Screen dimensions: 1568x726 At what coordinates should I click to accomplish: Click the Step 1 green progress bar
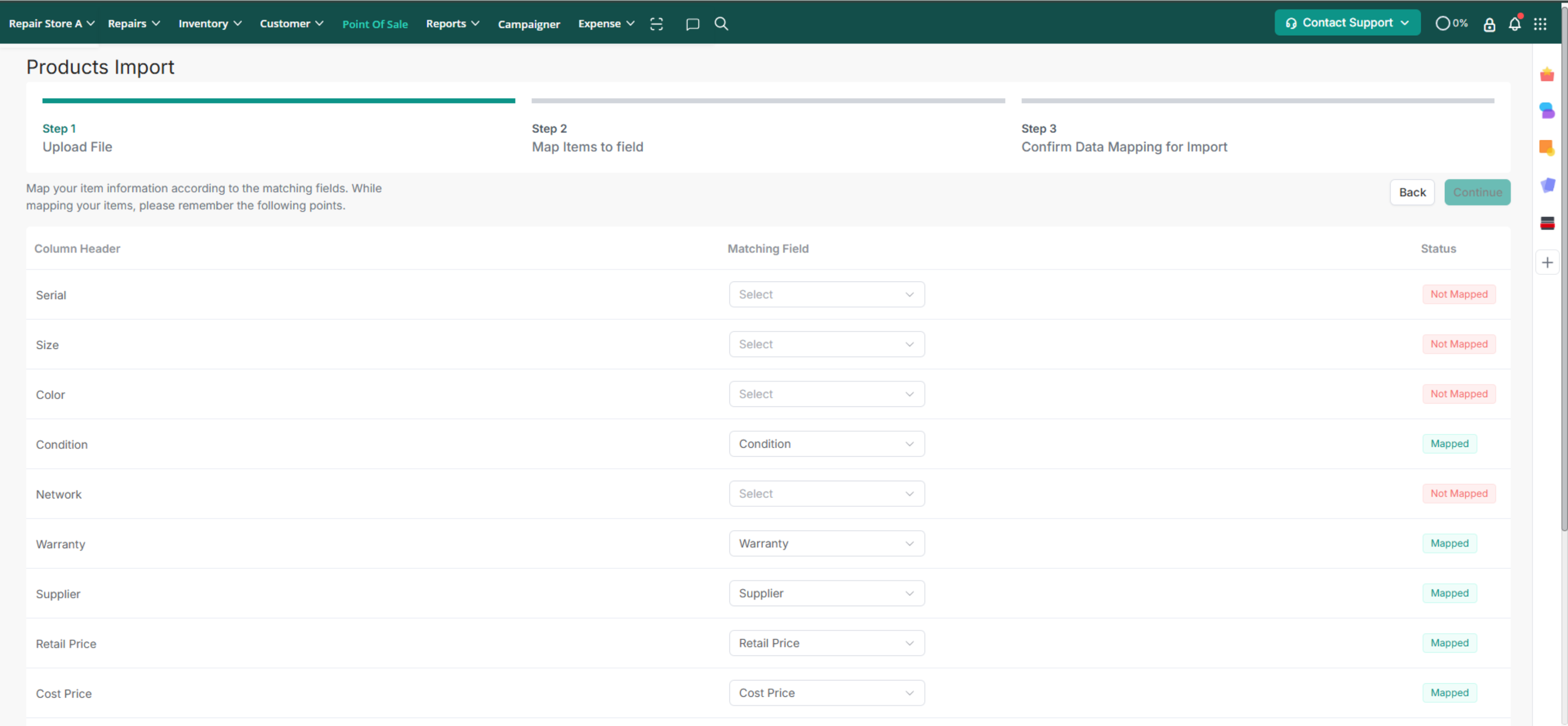pos(279,100)
